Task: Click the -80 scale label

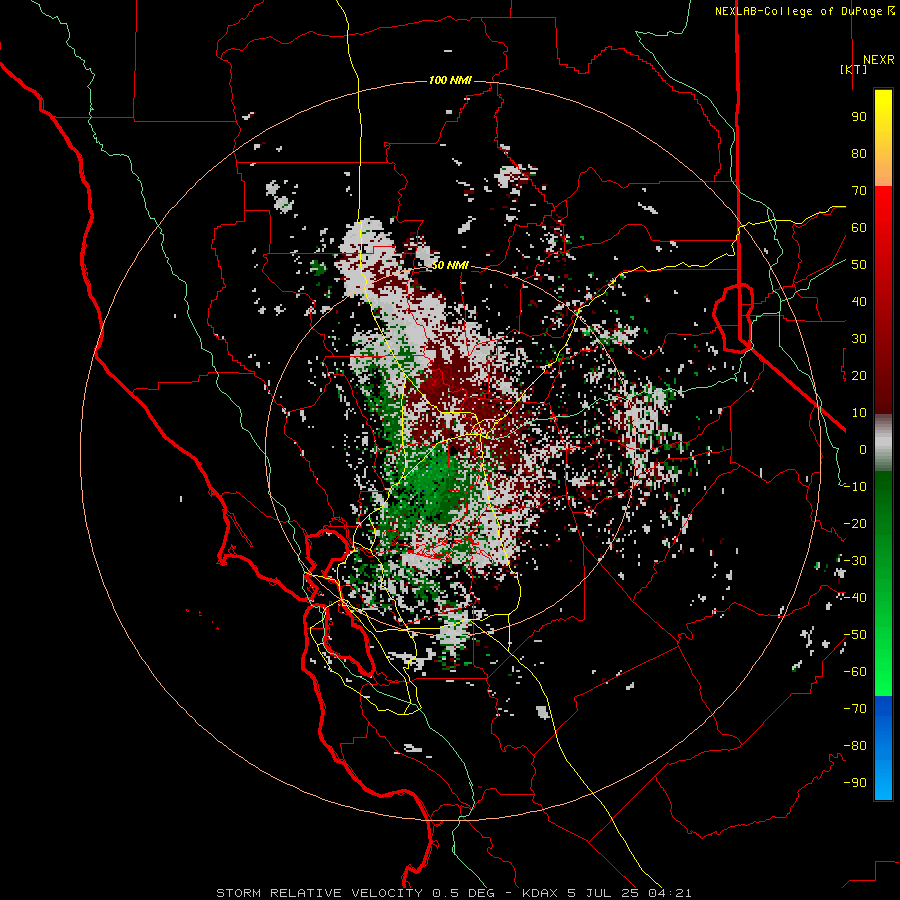Action: click(855, 746)
